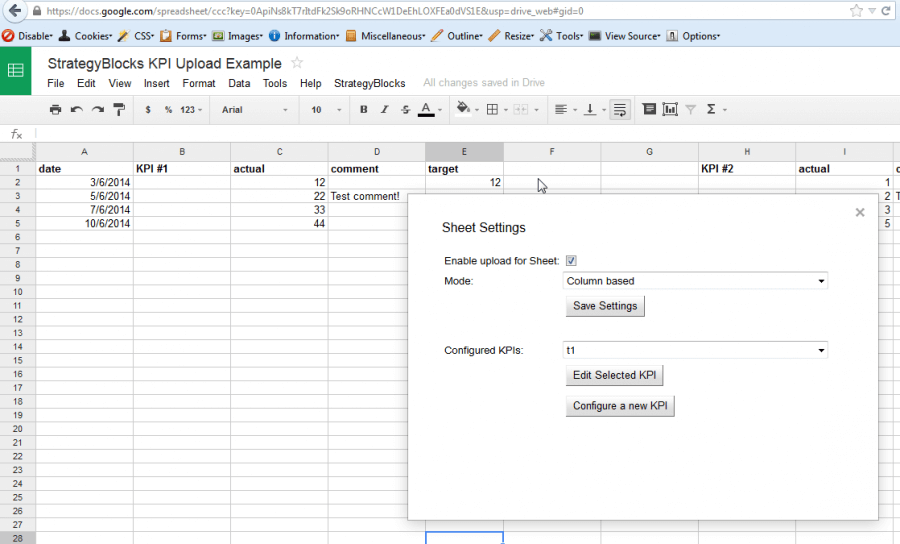Format as percent
Image resolution: width=900 pixels, height=544 pixels.
pos(168,110)
